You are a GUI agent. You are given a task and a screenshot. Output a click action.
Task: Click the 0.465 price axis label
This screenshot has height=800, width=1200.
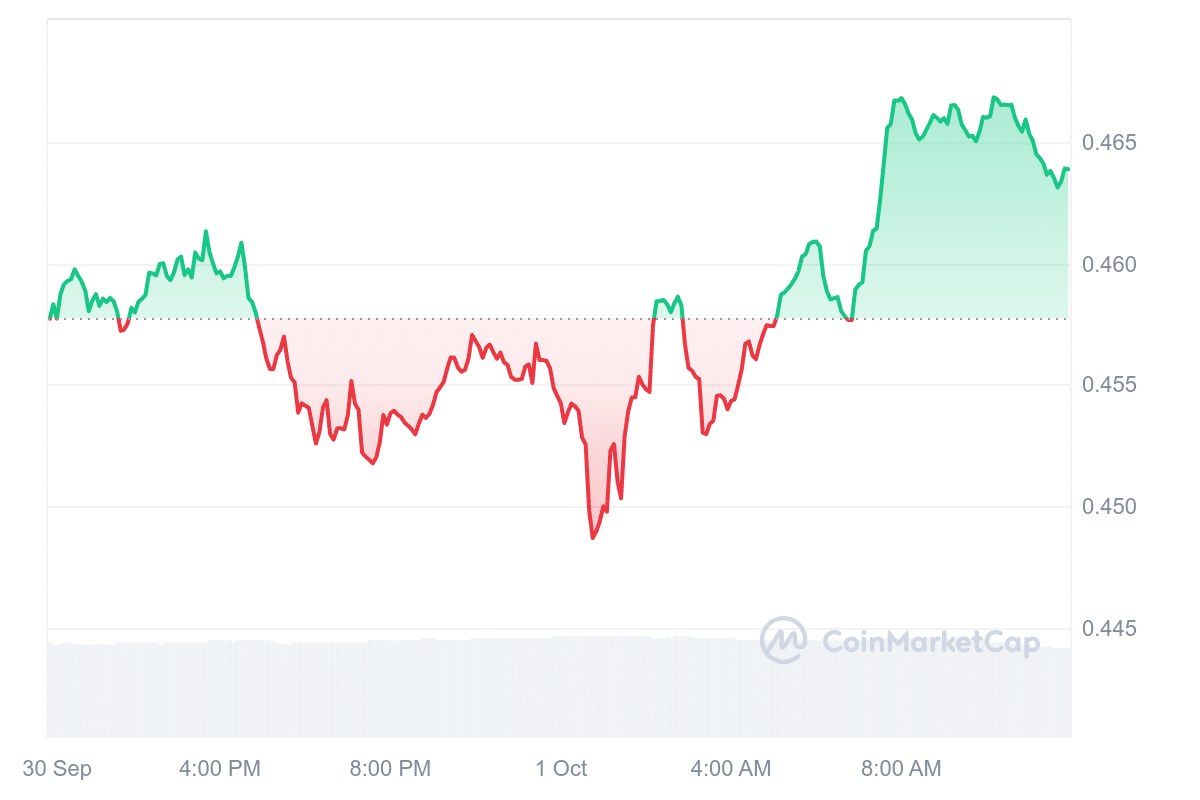[x=1109, y=143]
